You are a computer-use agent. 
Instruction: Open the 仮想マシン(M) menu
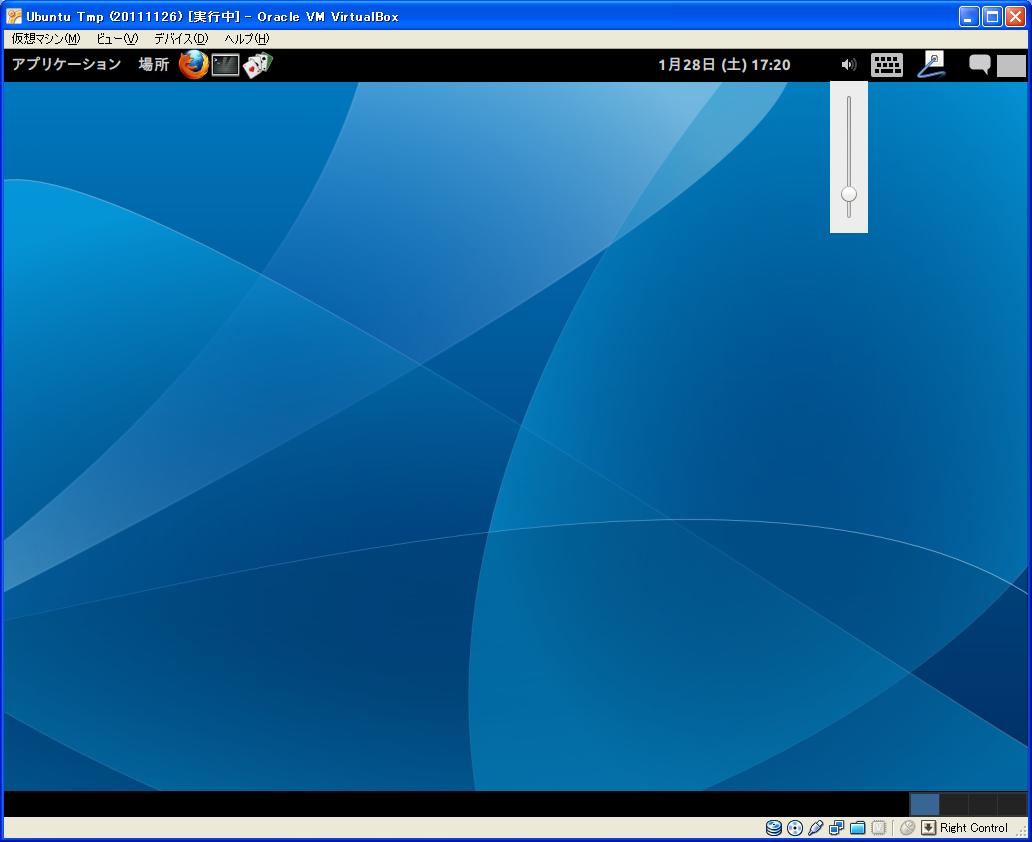pyautogui.click(x=46, y=39)
